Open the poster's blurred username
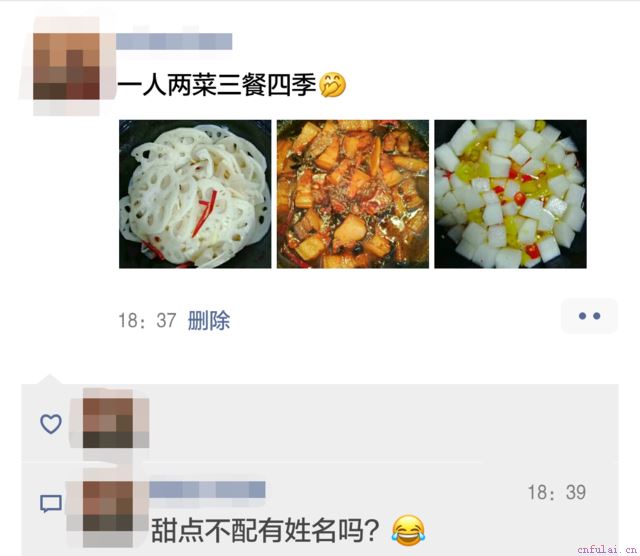This screenshot has height=556, width=640. (x=174, y=41)
